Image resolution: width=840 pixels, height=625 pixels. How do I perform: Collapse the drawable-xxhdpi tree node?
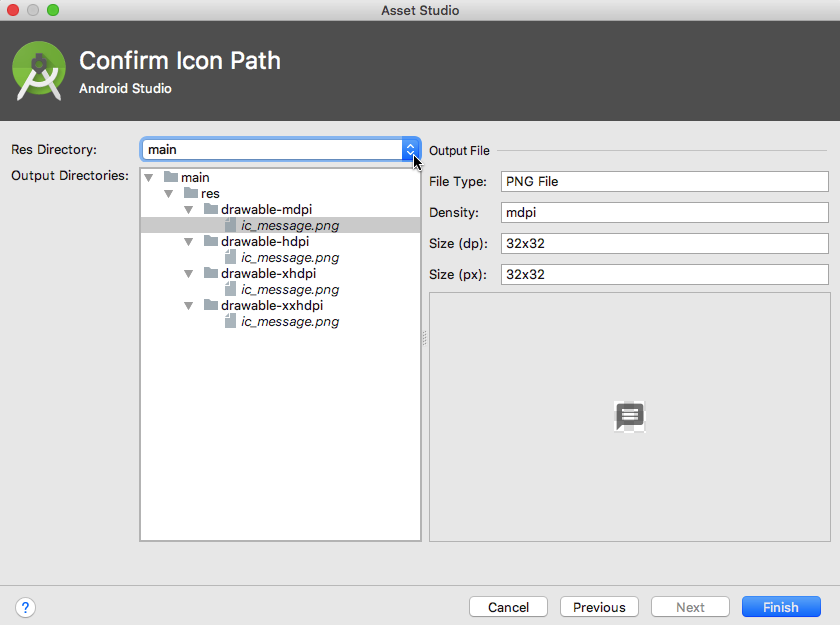point(188,305)
